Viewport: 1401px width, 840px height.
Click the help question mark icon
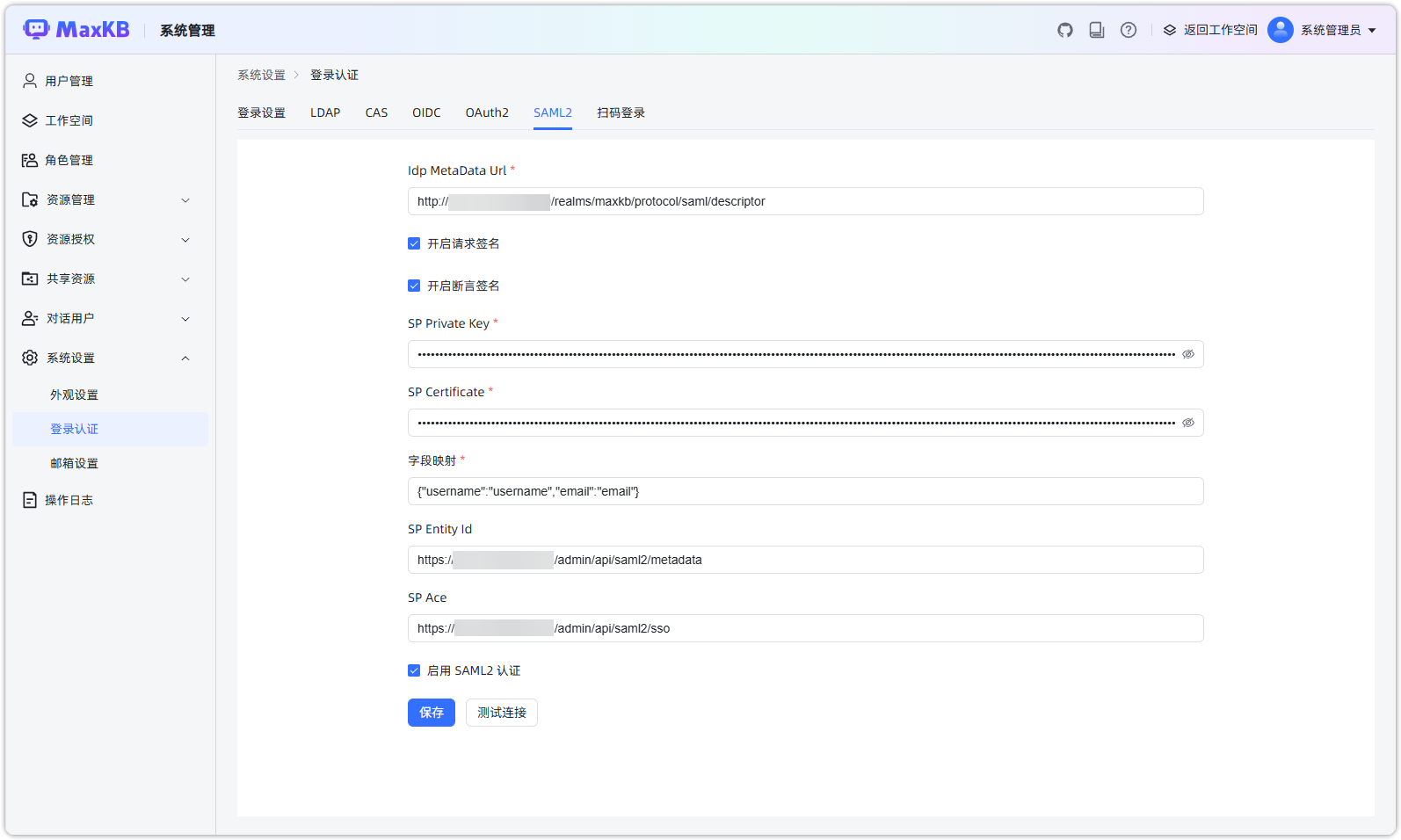[1128, 30]
